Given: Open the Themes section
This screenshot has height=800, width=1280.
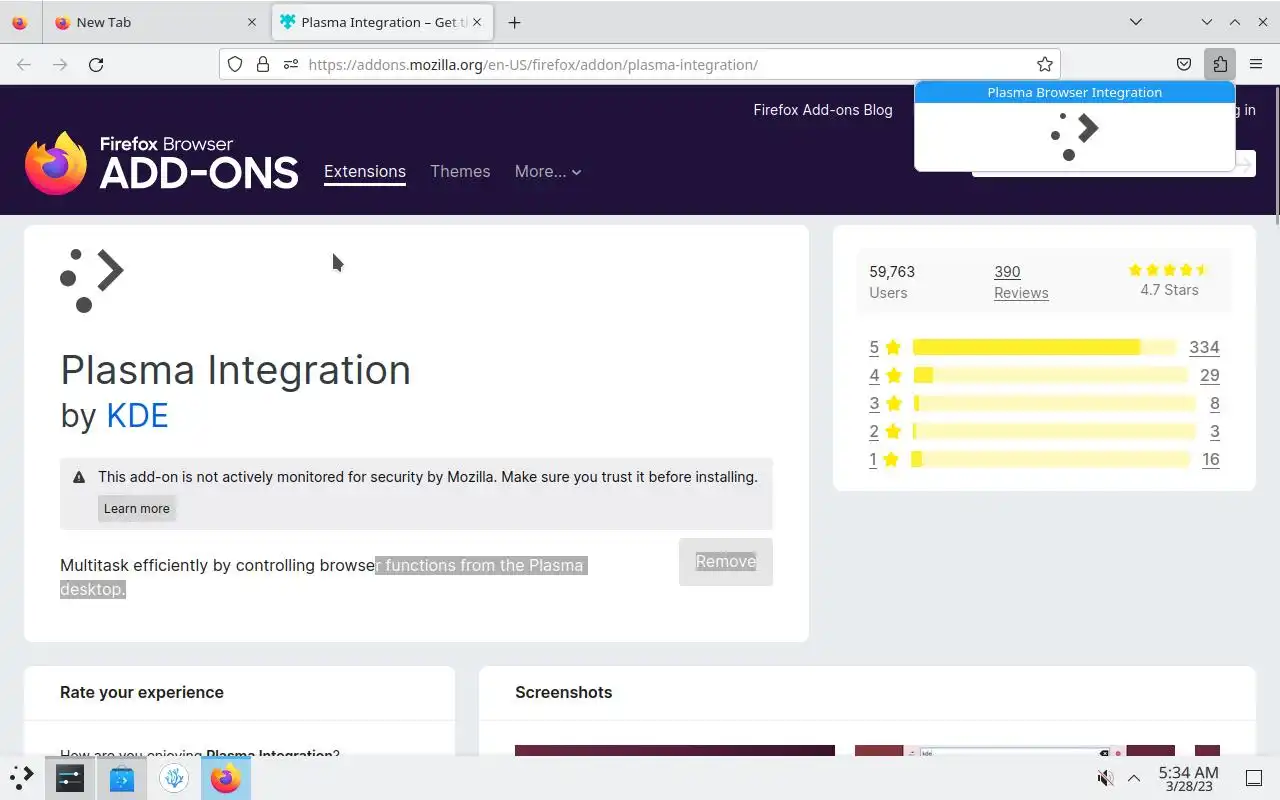Looking at the screenshot, I should pos(460,172).
